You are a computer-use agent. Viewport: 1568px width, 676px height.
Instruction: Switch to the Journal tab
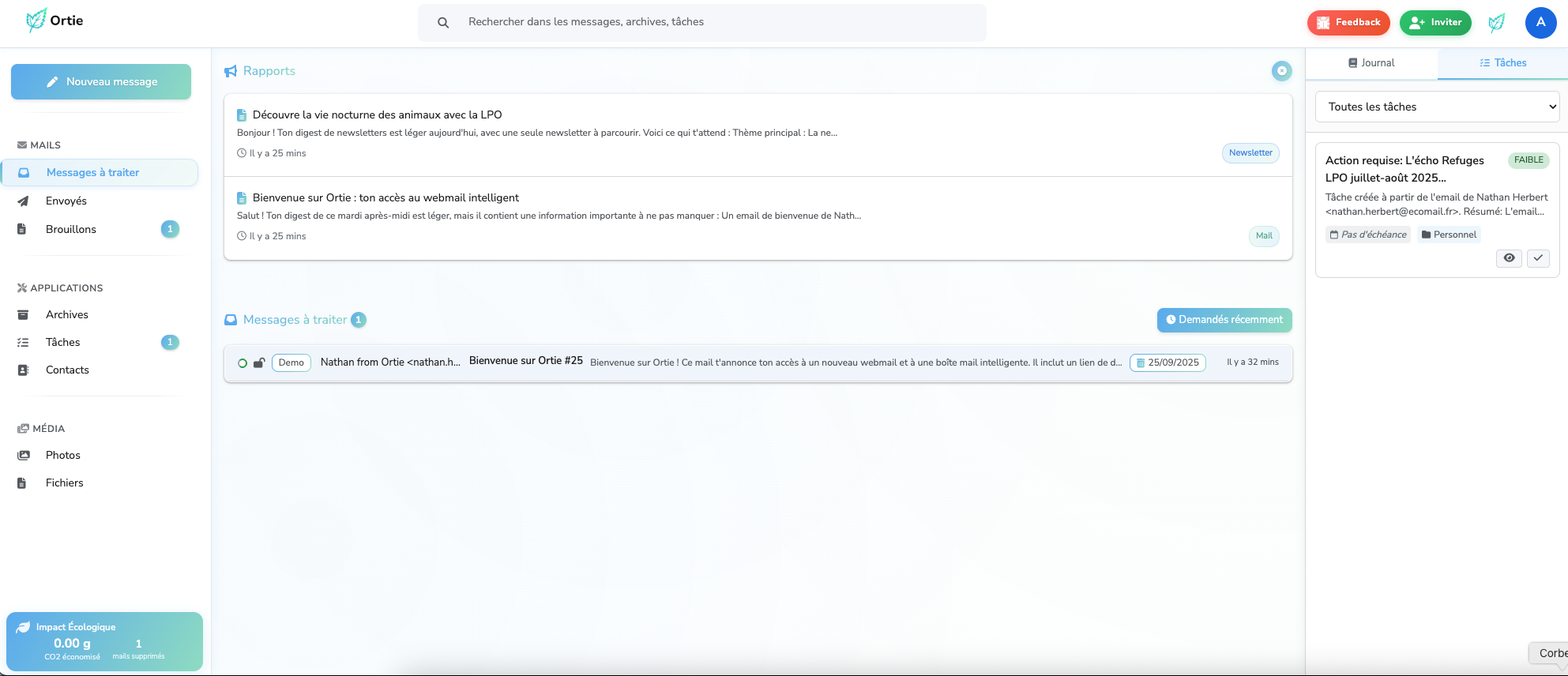coord(1371,63)
